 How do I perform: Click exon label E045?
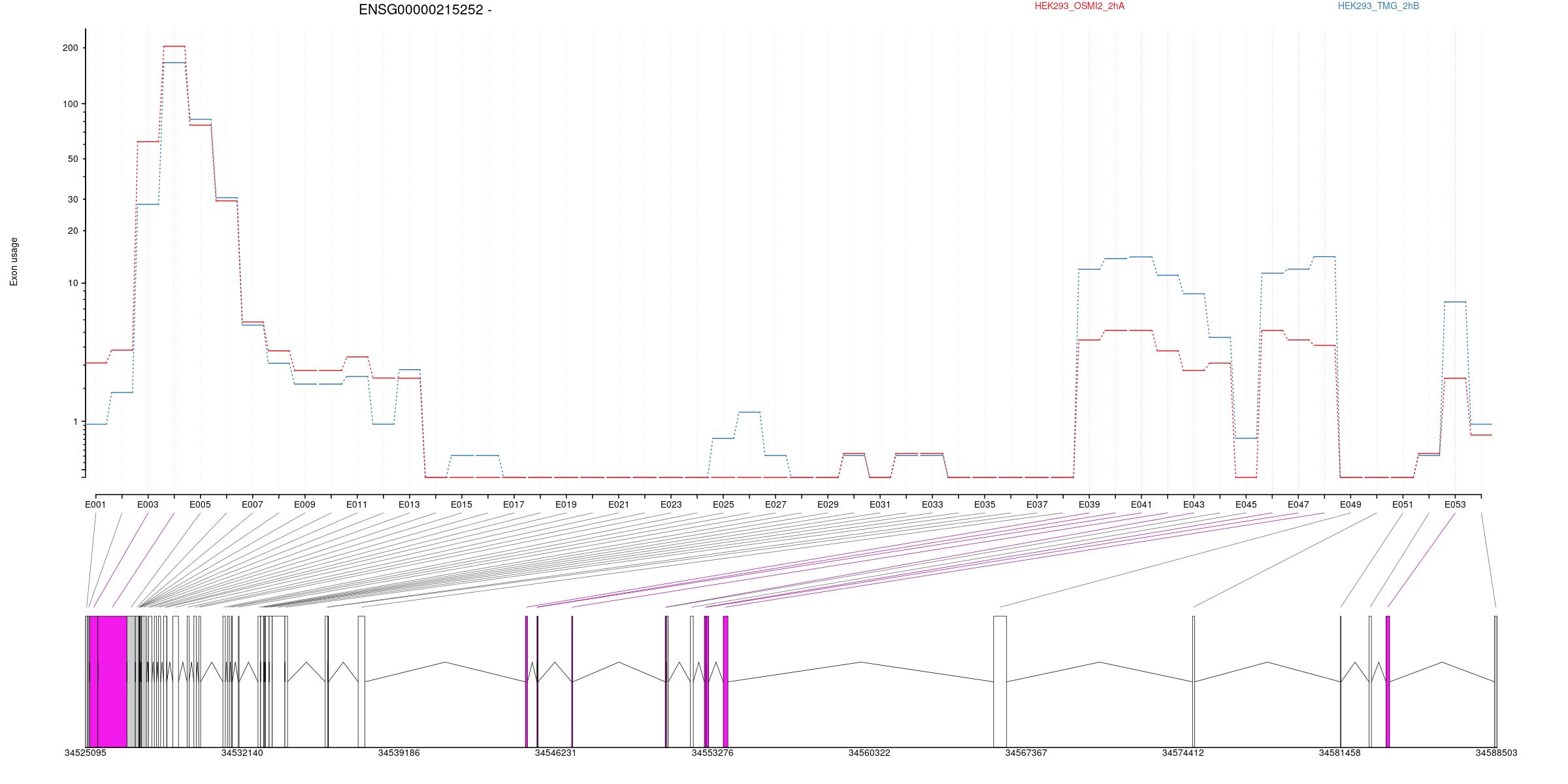coord(1246,504)
